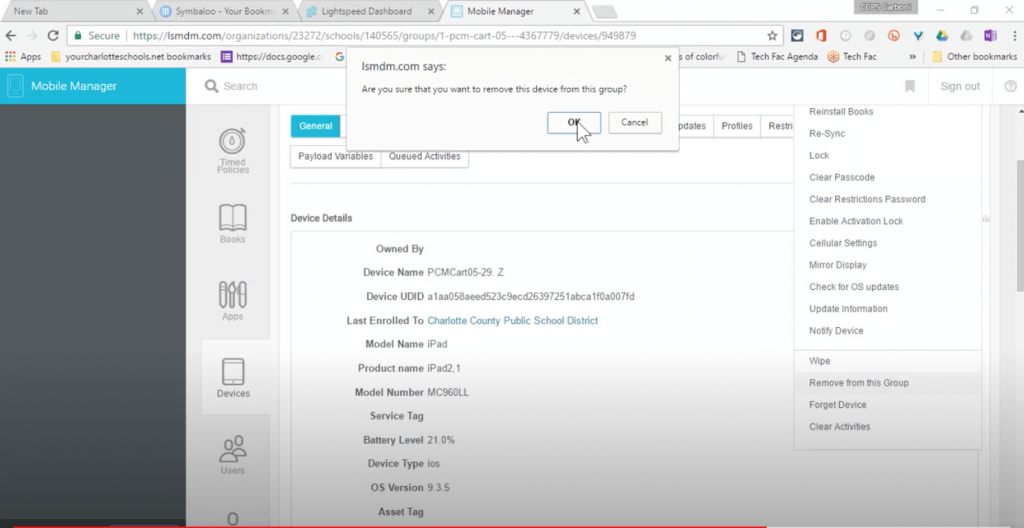Select Forget Device action
1024x528 pixels.
[x=838, y=404]
